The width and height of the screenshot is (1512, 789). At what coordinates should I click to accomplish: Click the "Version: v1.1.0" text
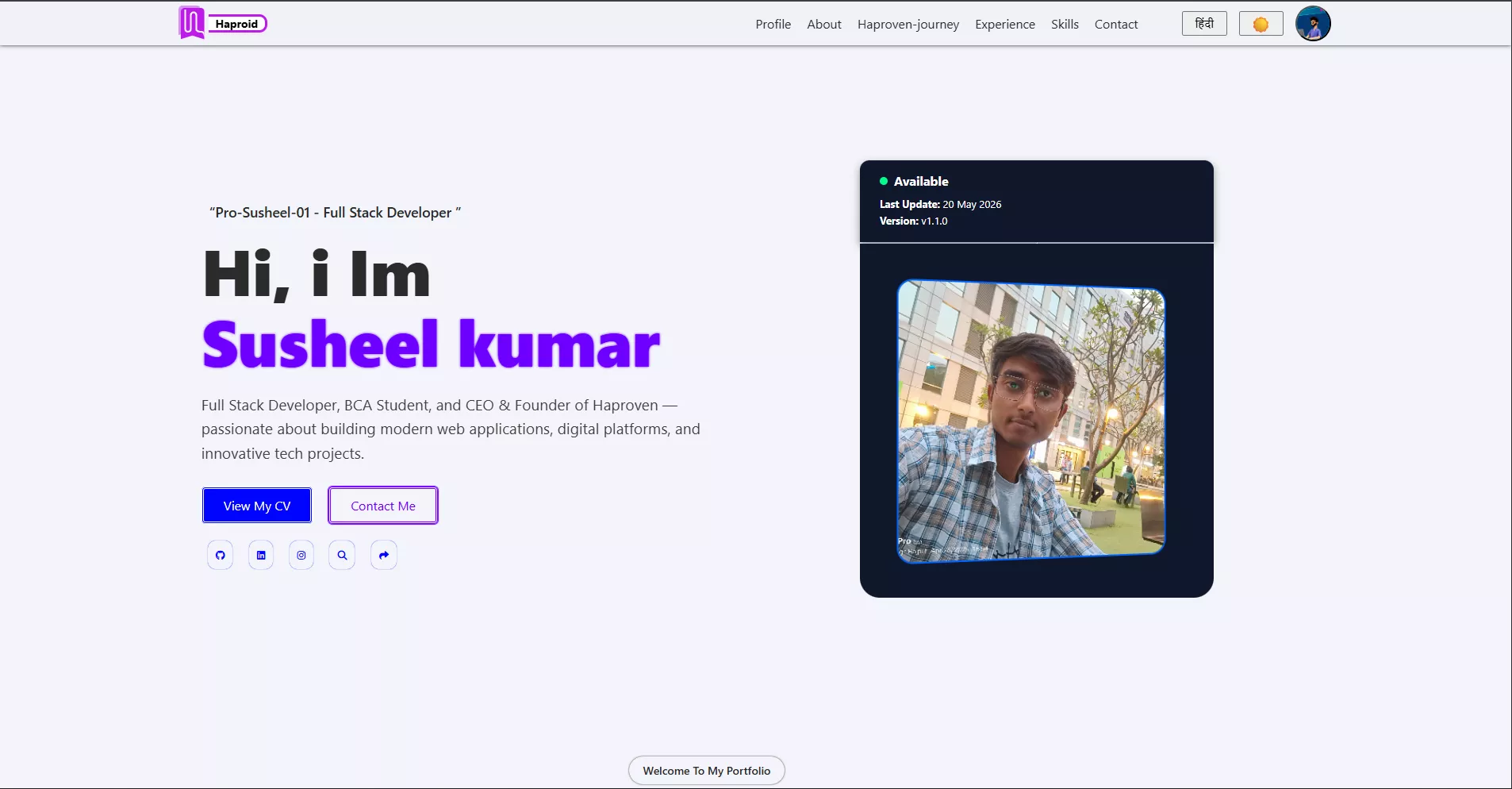coord(913,221)
